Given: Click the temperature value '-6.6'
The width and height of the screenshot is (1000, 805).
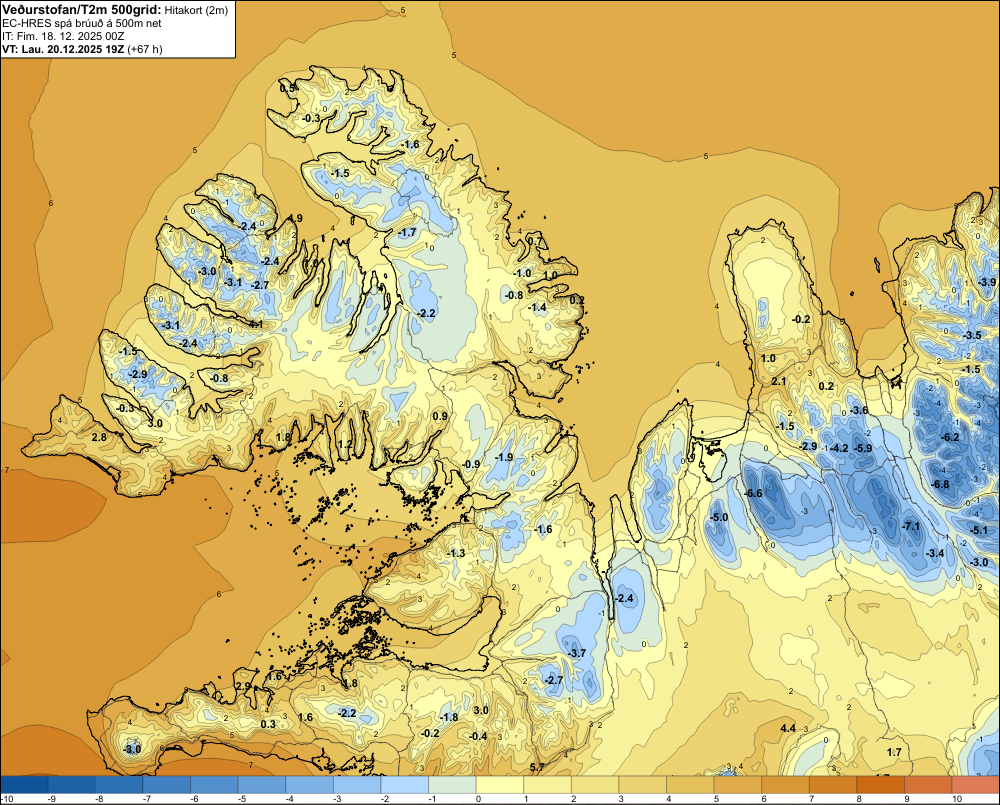Looking at the screenshot, I should pos(754,493).
